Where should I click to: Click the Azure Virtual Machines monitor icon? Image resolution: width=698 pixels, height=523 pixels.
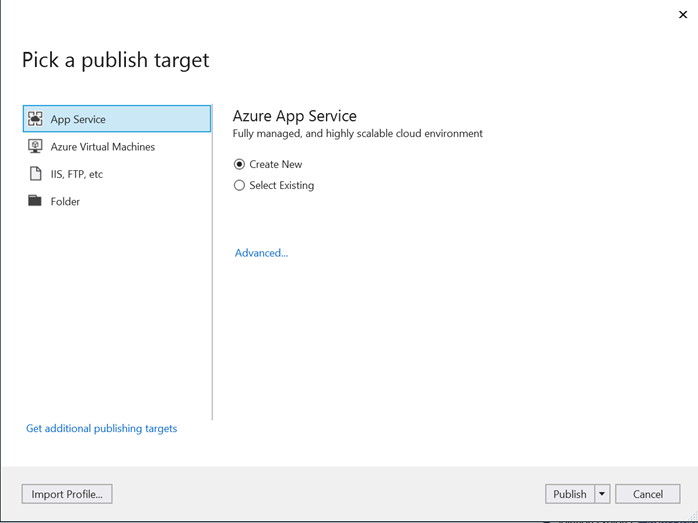click(x=35, y=147)
